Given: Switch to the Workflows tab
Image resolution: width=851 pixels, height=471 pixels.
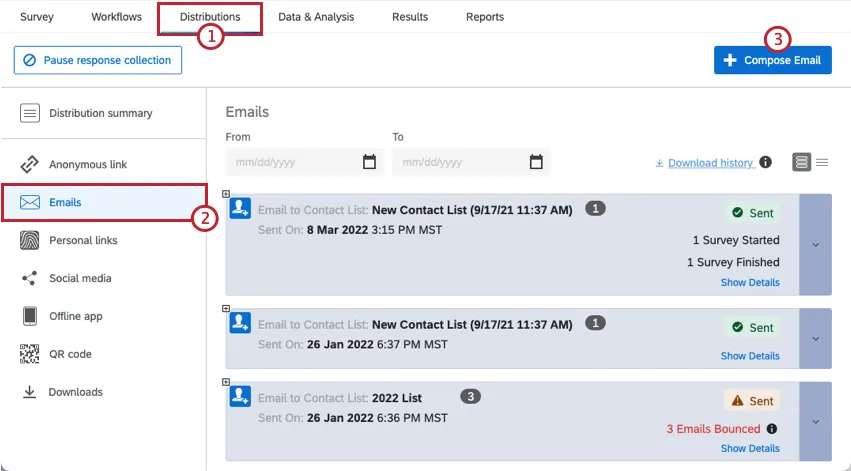Looking at the screenshot, I should pyautogui.click(x=117, y=17).
